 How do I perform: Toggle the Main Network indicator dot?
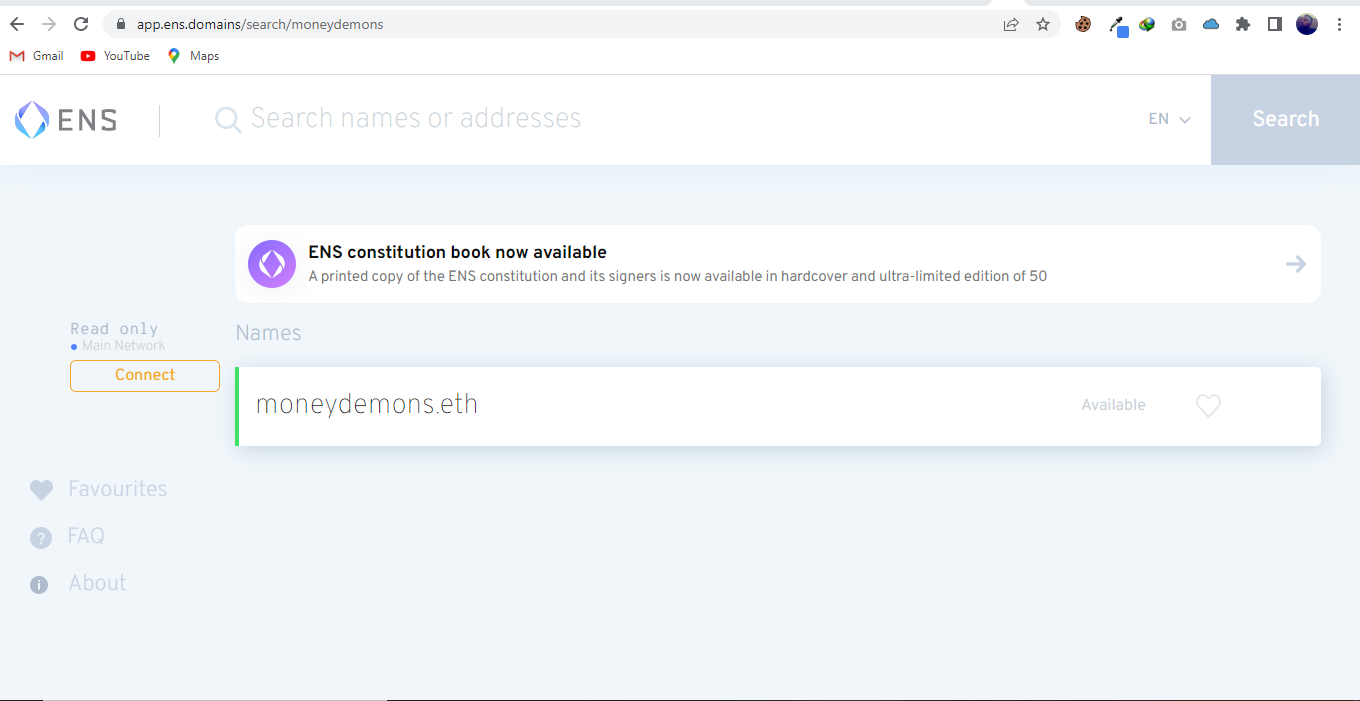coord(72,346)
